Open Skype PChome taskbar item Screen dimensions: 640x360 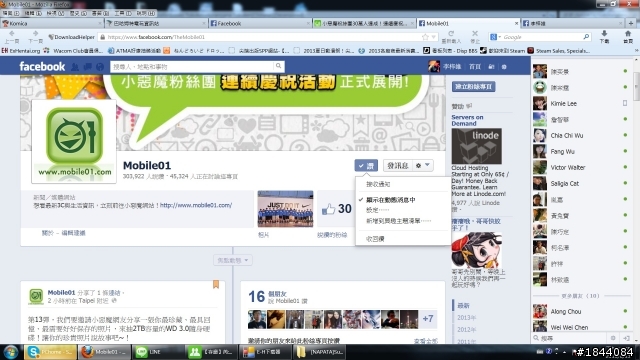point(50,352)
